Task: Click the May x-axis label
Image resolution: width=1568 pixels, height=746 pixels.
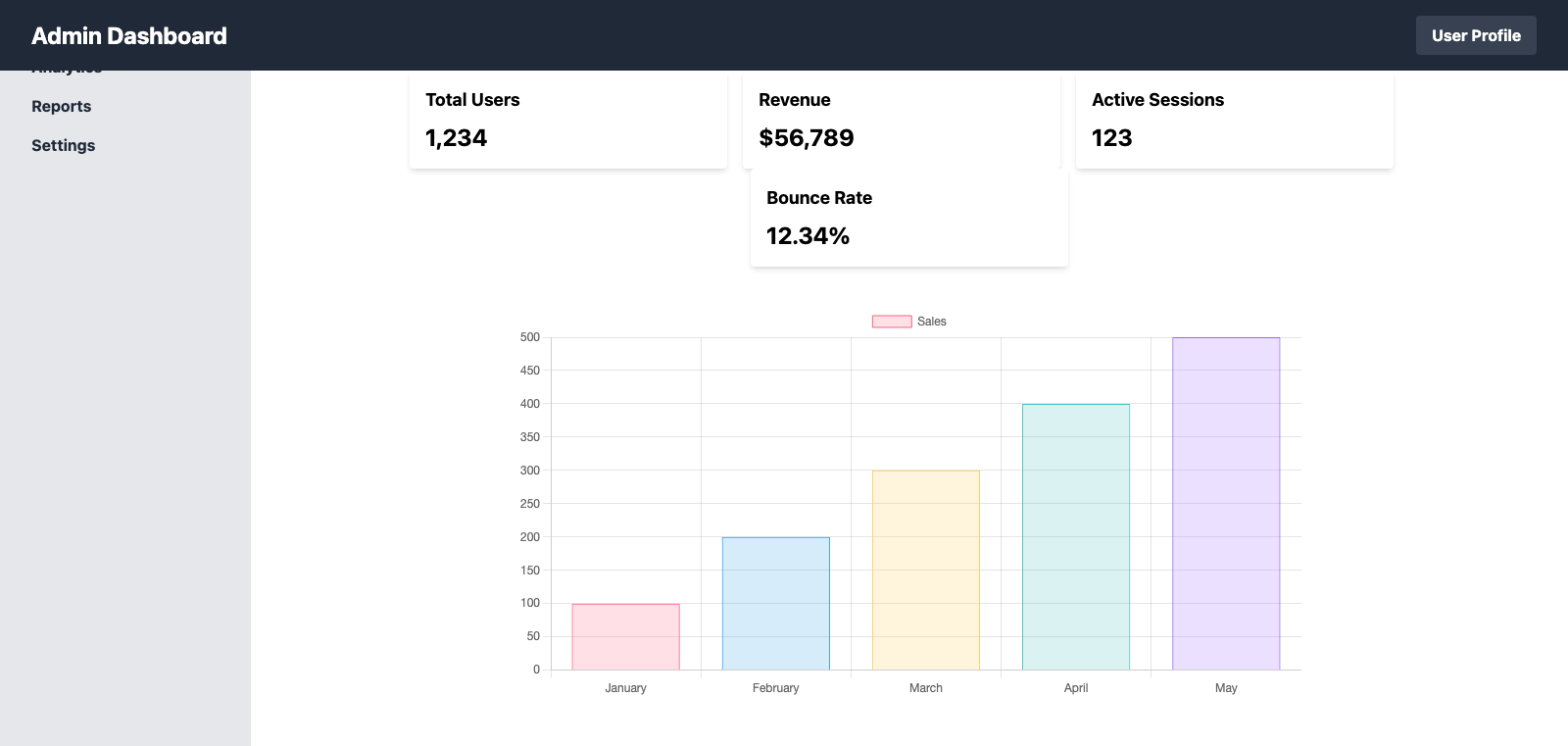Action: (x=1225, y=688)
